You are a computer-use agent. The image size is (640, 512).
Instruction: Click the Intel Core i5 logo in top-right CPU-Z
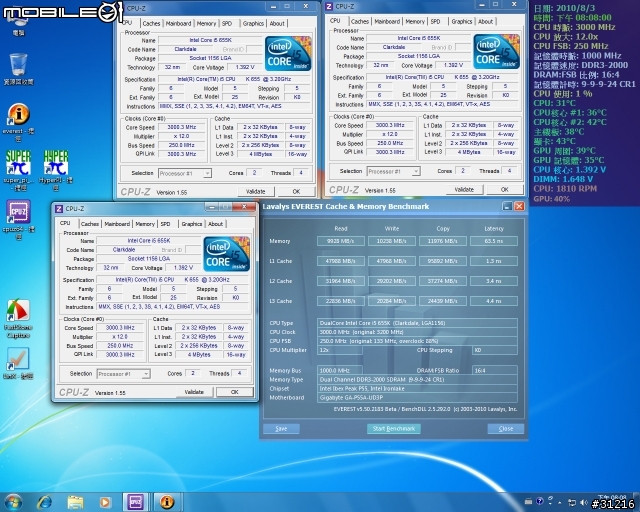click(496, 51)
